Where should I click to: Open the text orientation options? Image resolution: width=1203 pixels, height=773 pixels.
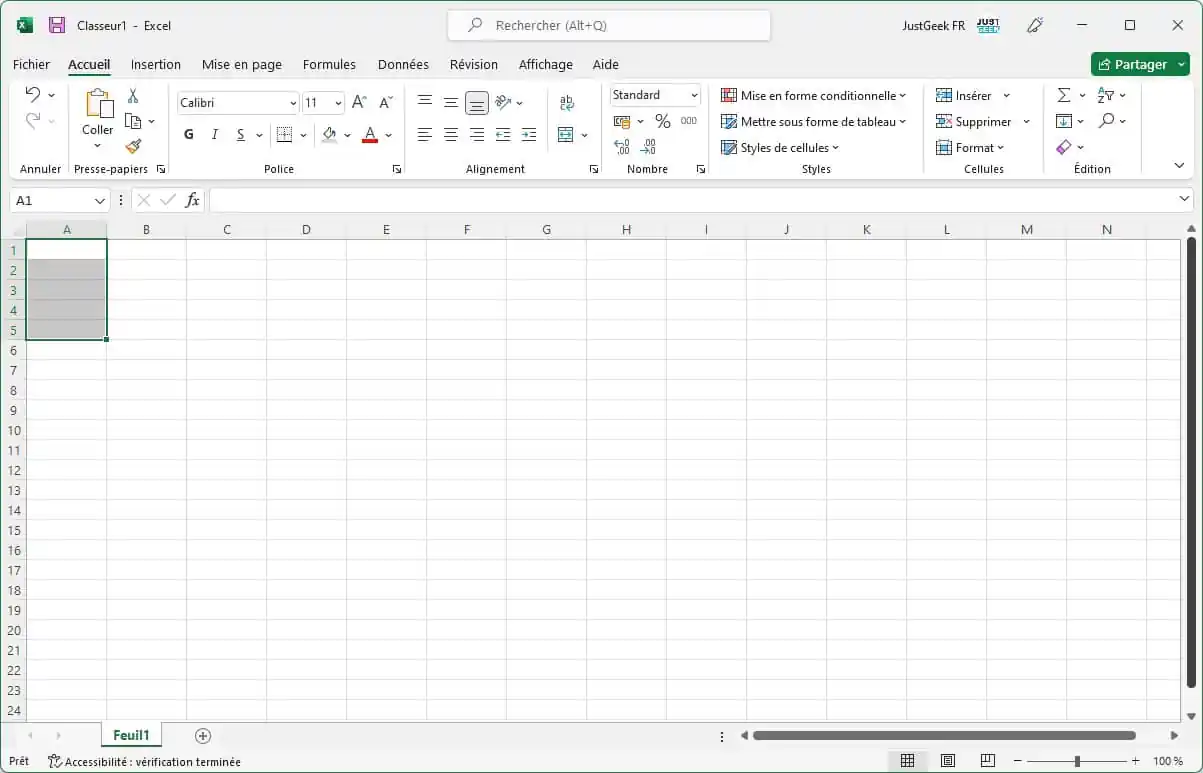(504, 102)
